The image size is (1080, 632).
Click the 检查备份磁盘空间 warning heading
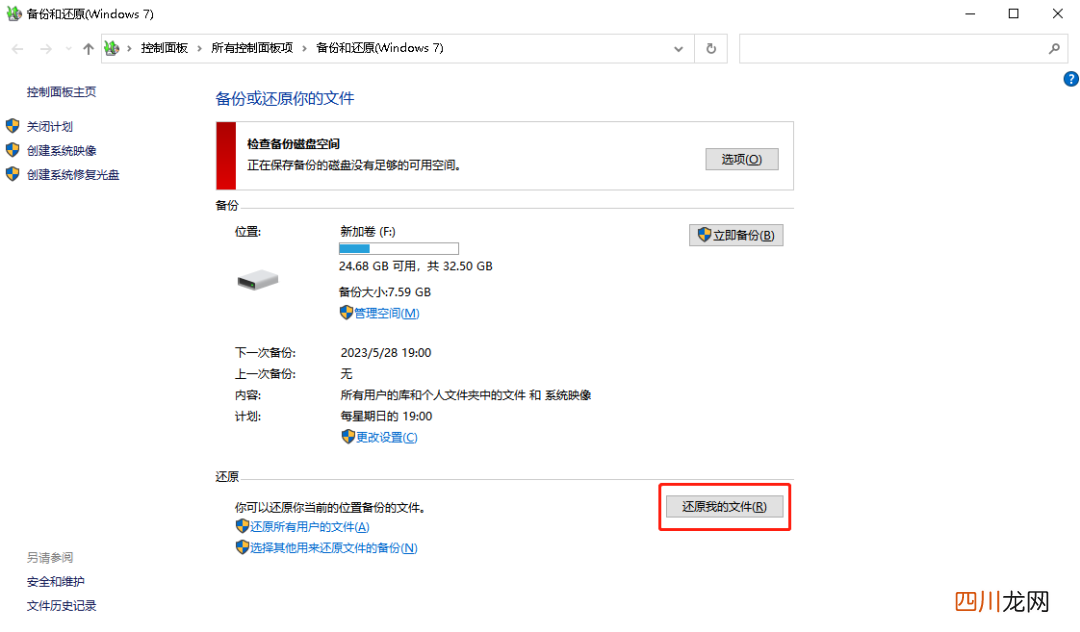(293, 144)
